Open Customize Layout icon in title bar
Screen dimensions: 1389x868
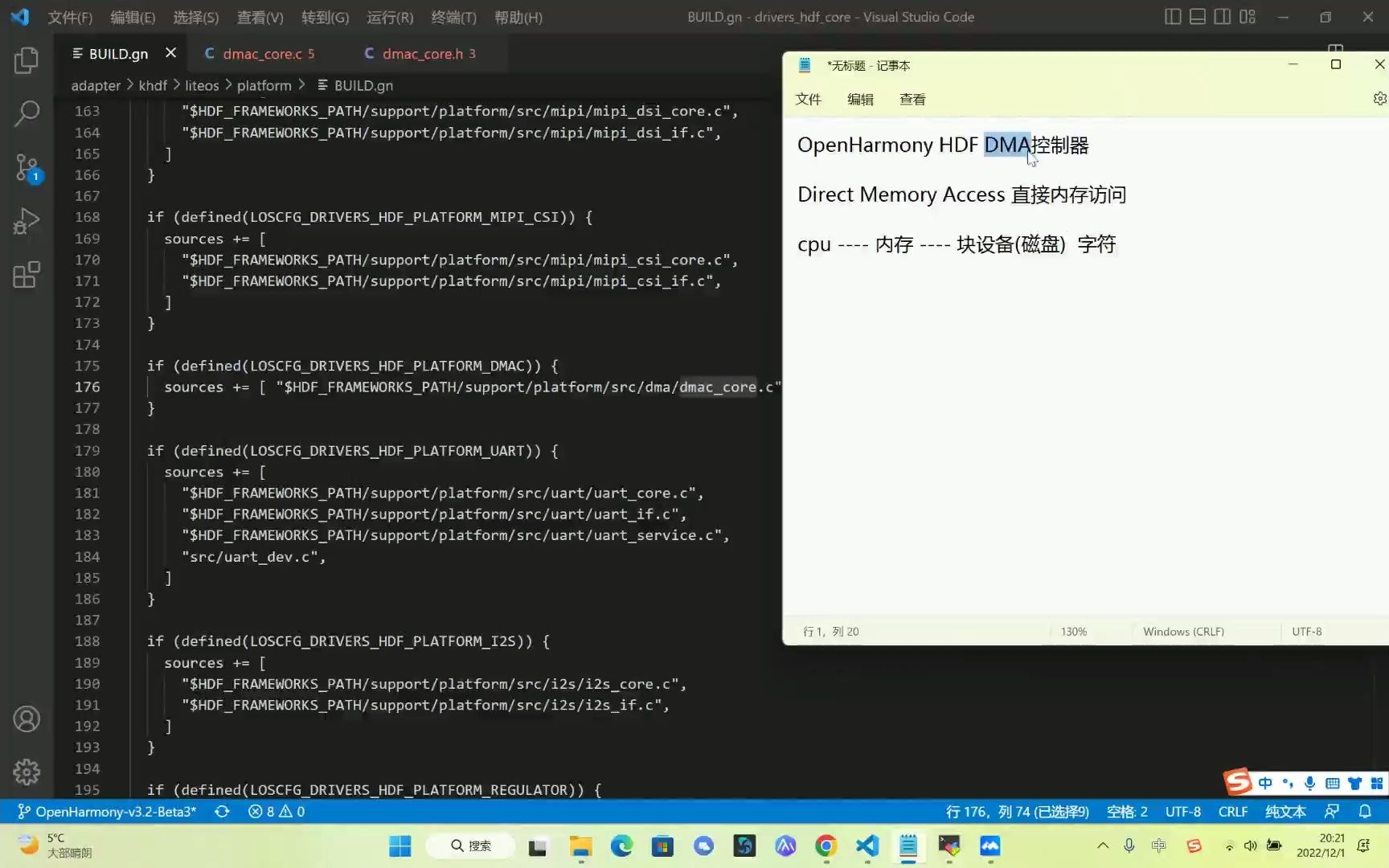click(1248, 17)
